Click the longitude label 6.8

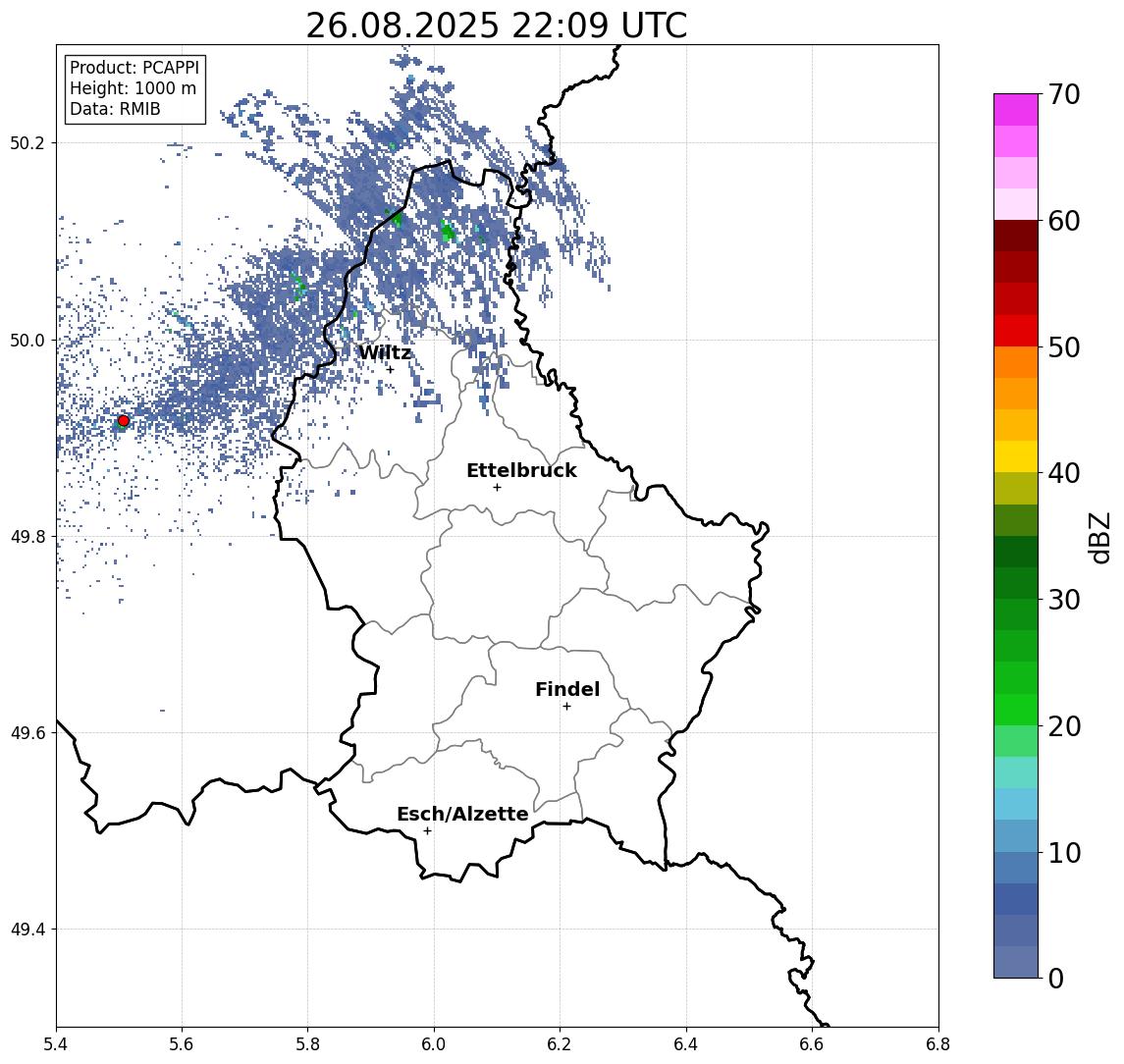(937, 1044)
